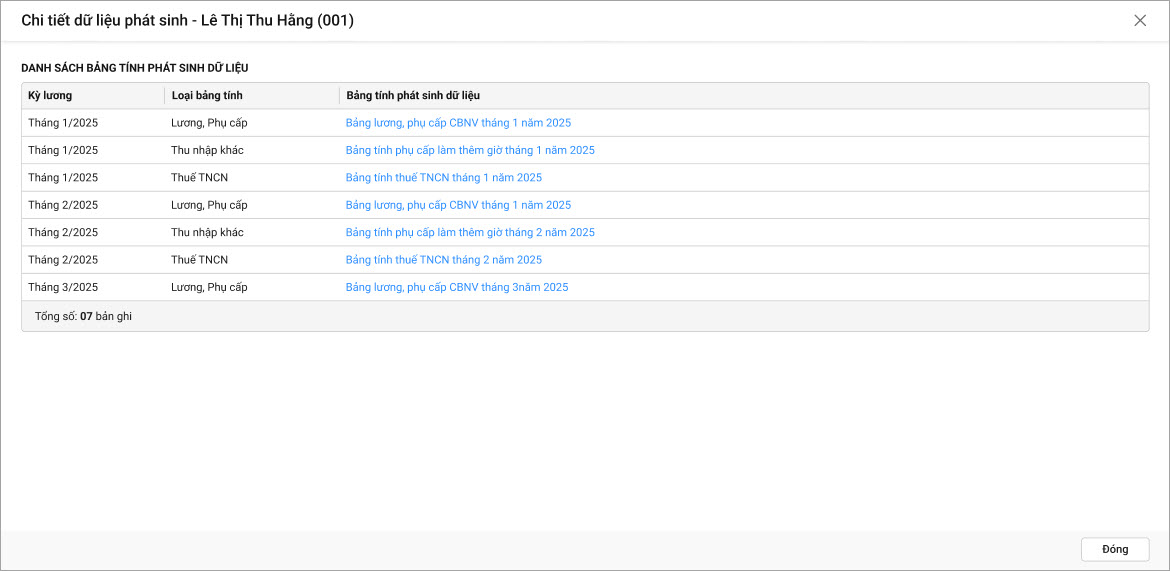Click the Đóng button
Image resolution: width=1170 pixels, height=571 pixels.
pyautogui.click(x=1114, y=549)
